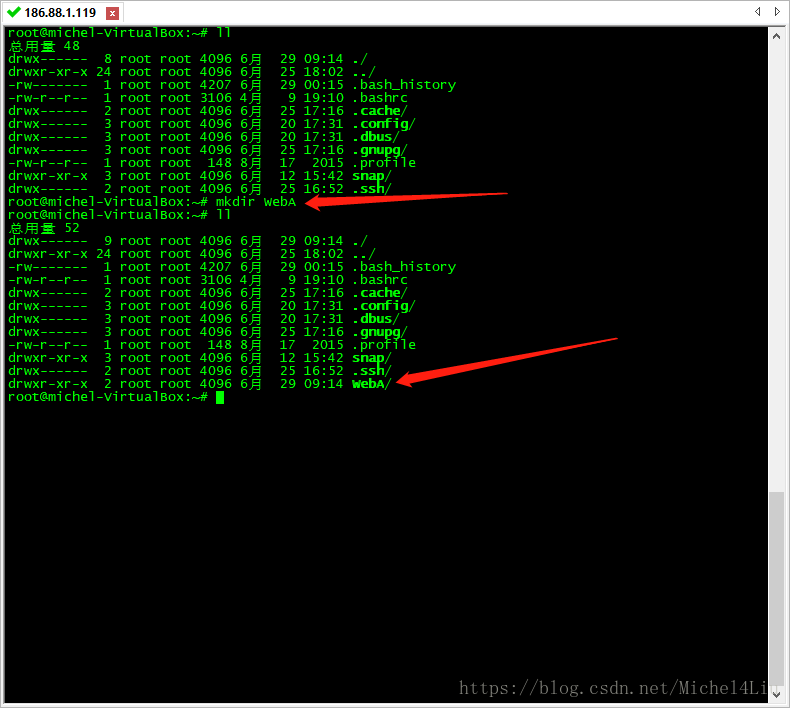Screen dimensions: 790x708
Task: Click file size '3106' in second listing
Action: tap(216, 280)
